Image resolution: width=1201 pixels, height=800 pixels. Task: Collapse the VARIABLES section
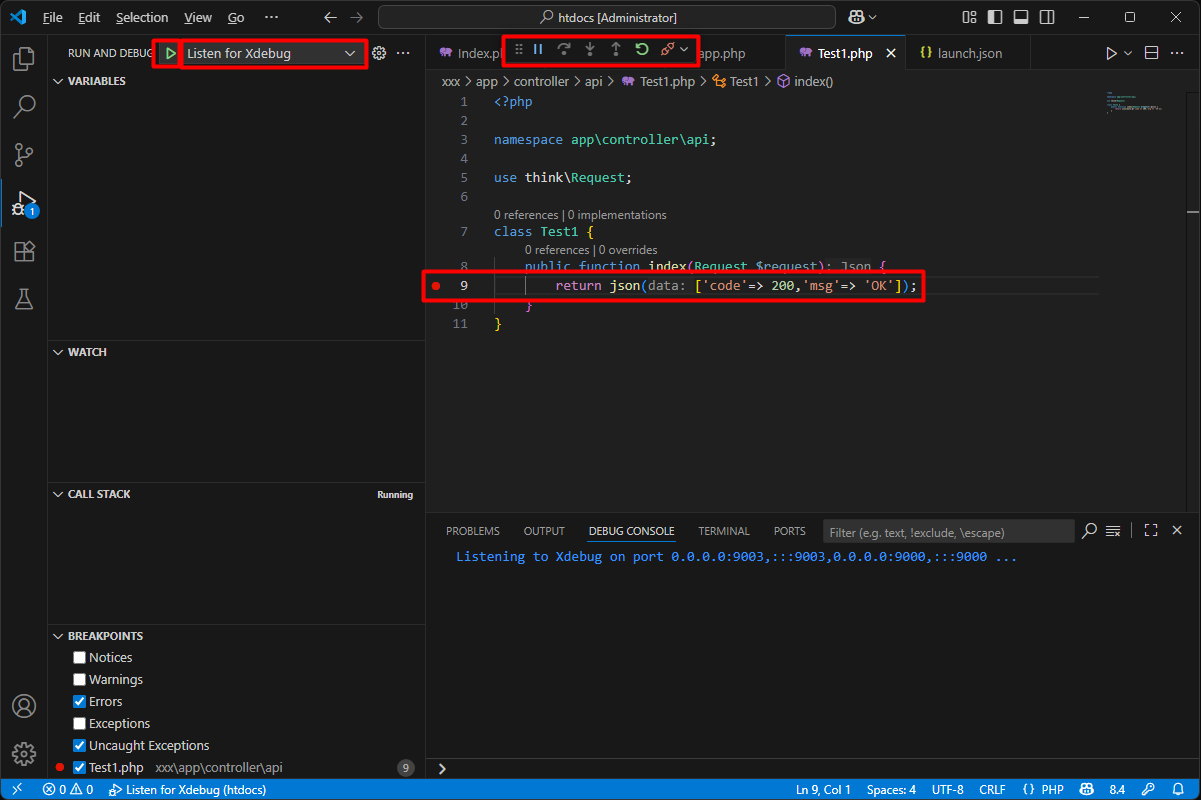(58, 81)
